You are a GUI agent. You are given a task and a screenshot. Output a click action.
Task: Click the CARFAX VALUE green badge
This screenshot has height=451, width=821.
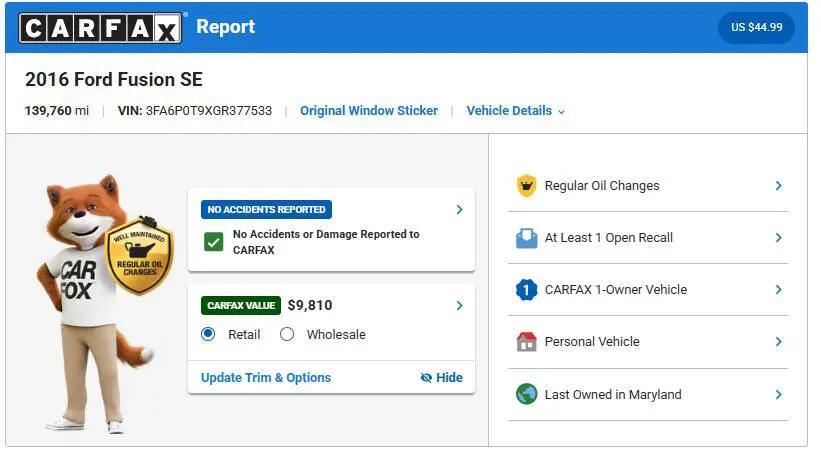point(241,305)
